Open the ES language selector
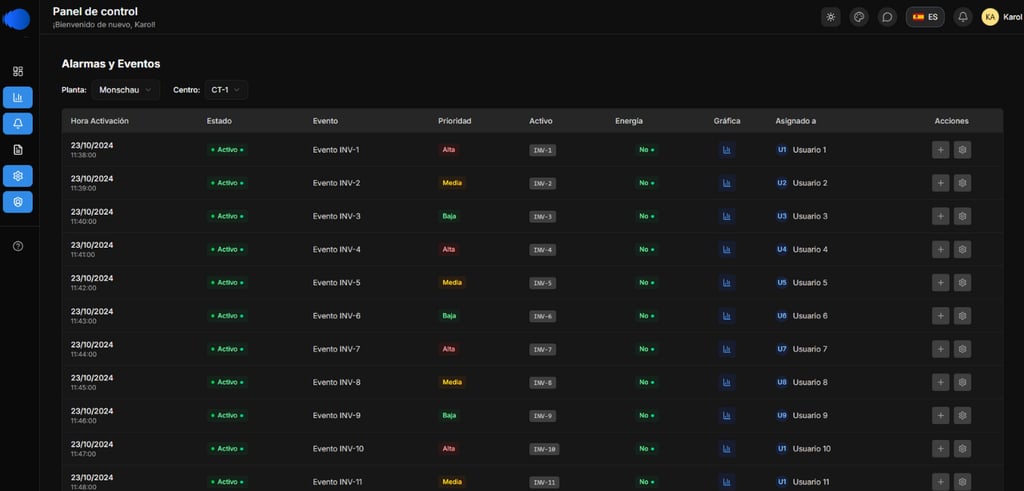Screen dimensions: 1024x491 coord(925,17)
